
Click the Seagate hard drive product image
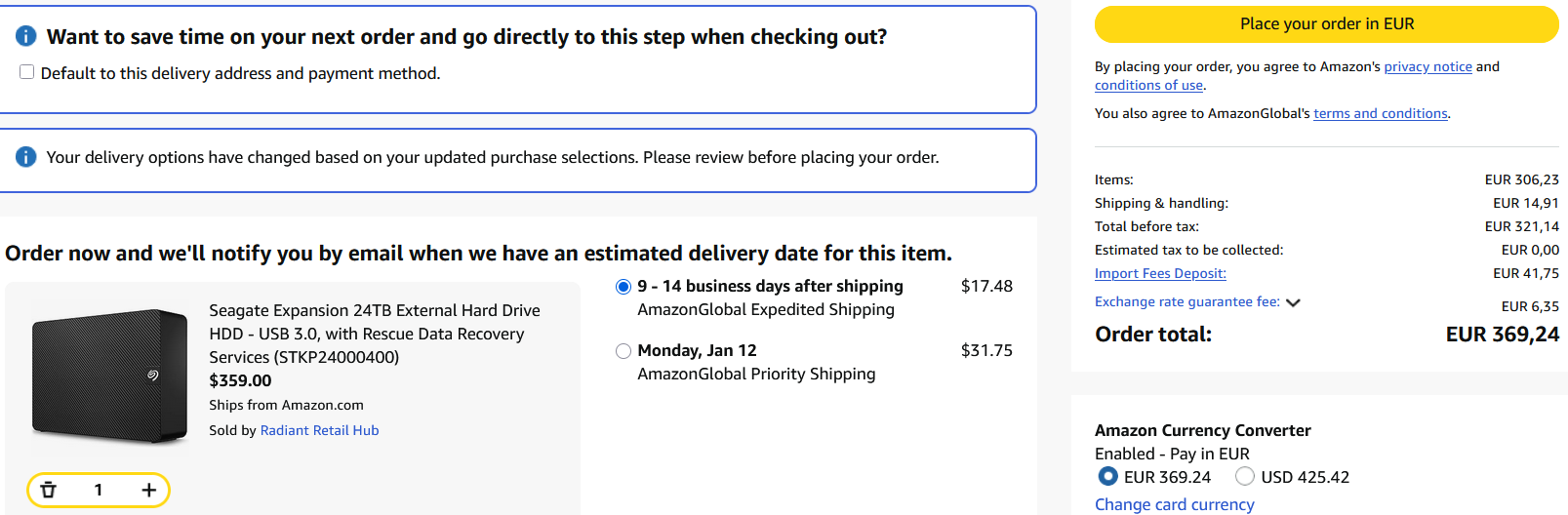109,376
